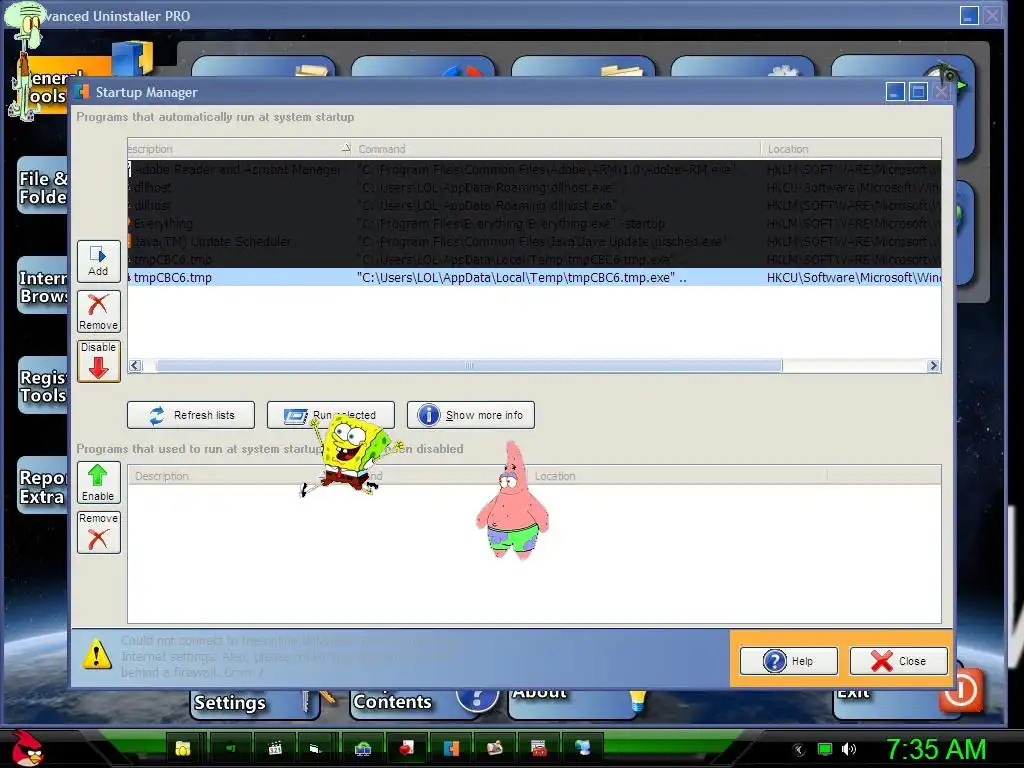Click the Enable button with green arrow

click(99, 483)
